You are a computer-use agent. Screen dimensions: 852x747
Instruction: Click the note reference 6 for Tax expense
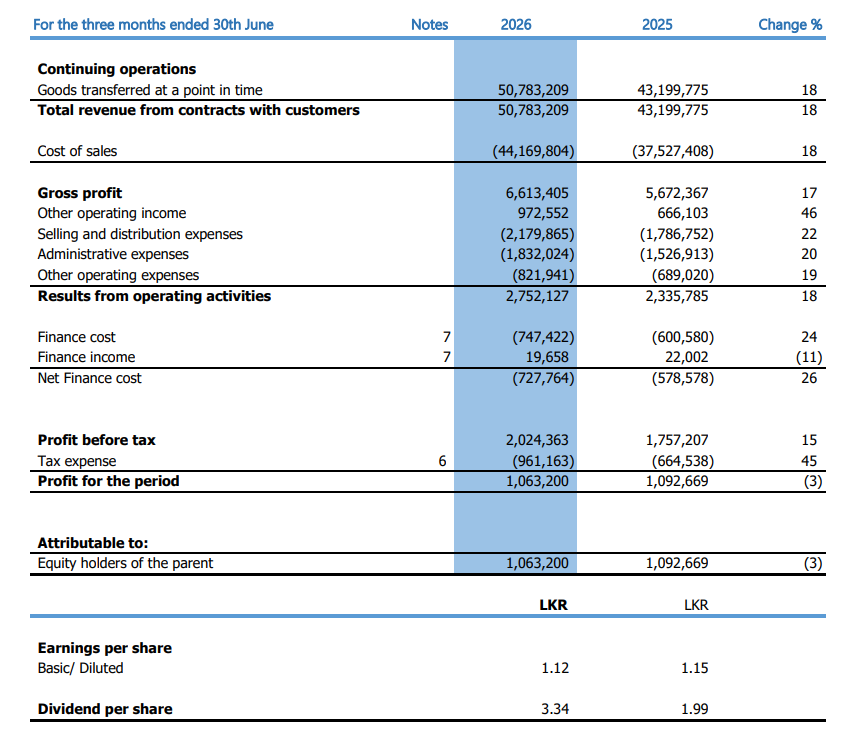click(442, 461)
